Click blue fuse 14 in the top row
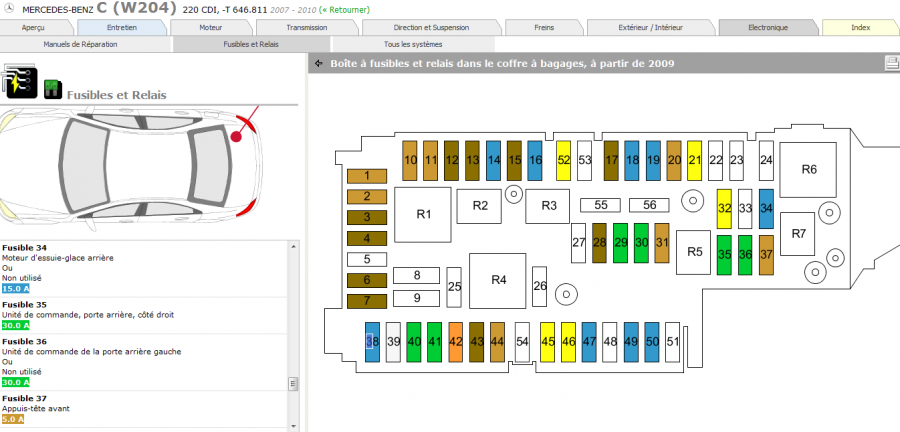The width and height of the screenshot is (900, 432). [x=494, y=161]
